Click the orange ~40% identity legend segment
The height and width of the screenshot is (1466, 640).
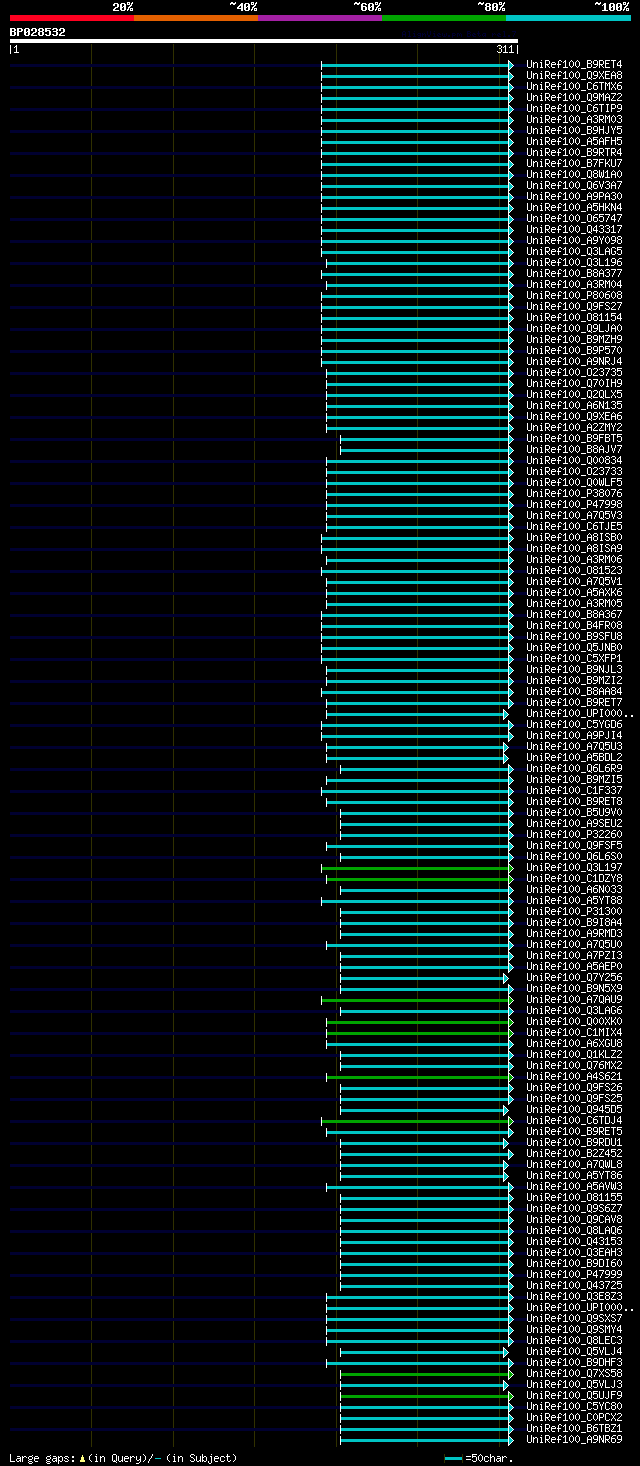point(196,18)
